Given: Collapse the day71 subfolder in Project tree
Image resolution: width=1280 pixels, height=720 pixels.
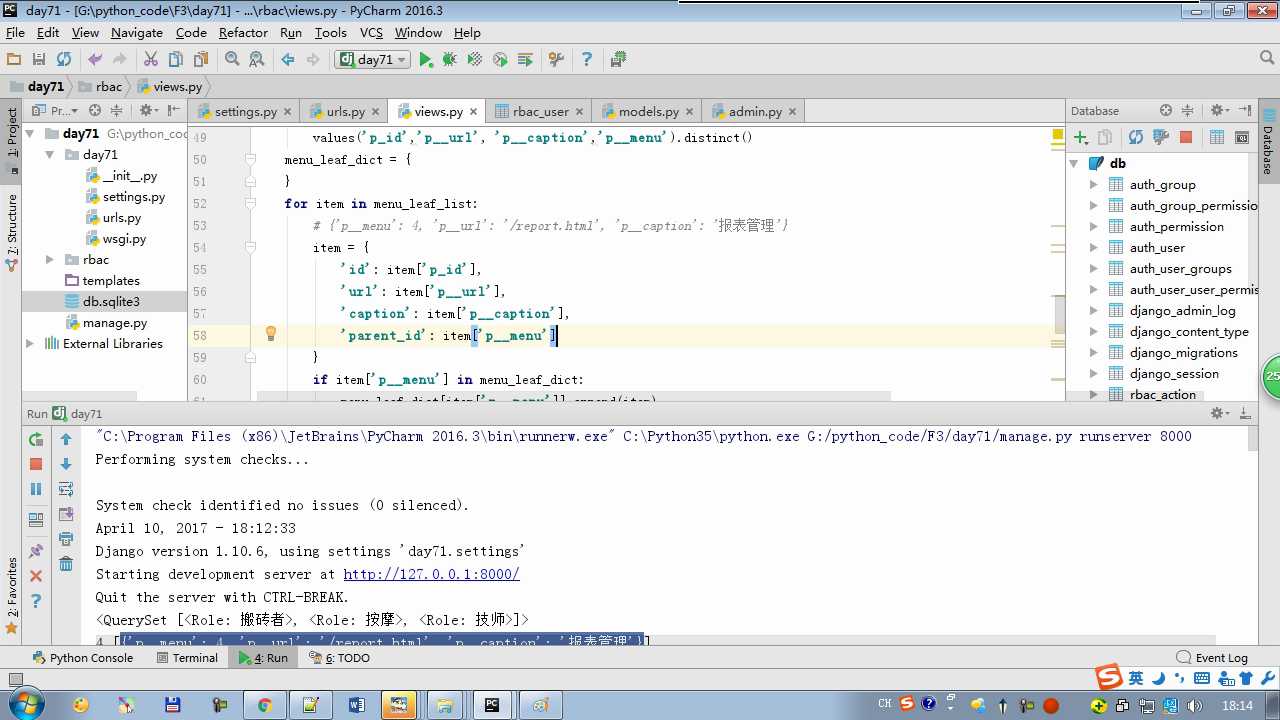Looking at the screenshot, I should pos(49,155).
